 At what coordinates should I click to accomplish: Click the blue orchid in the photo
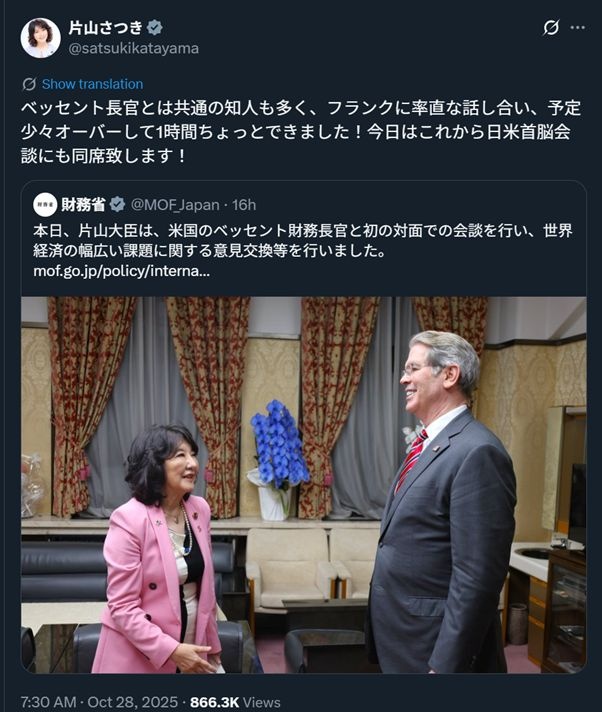[x=278, y=445]
